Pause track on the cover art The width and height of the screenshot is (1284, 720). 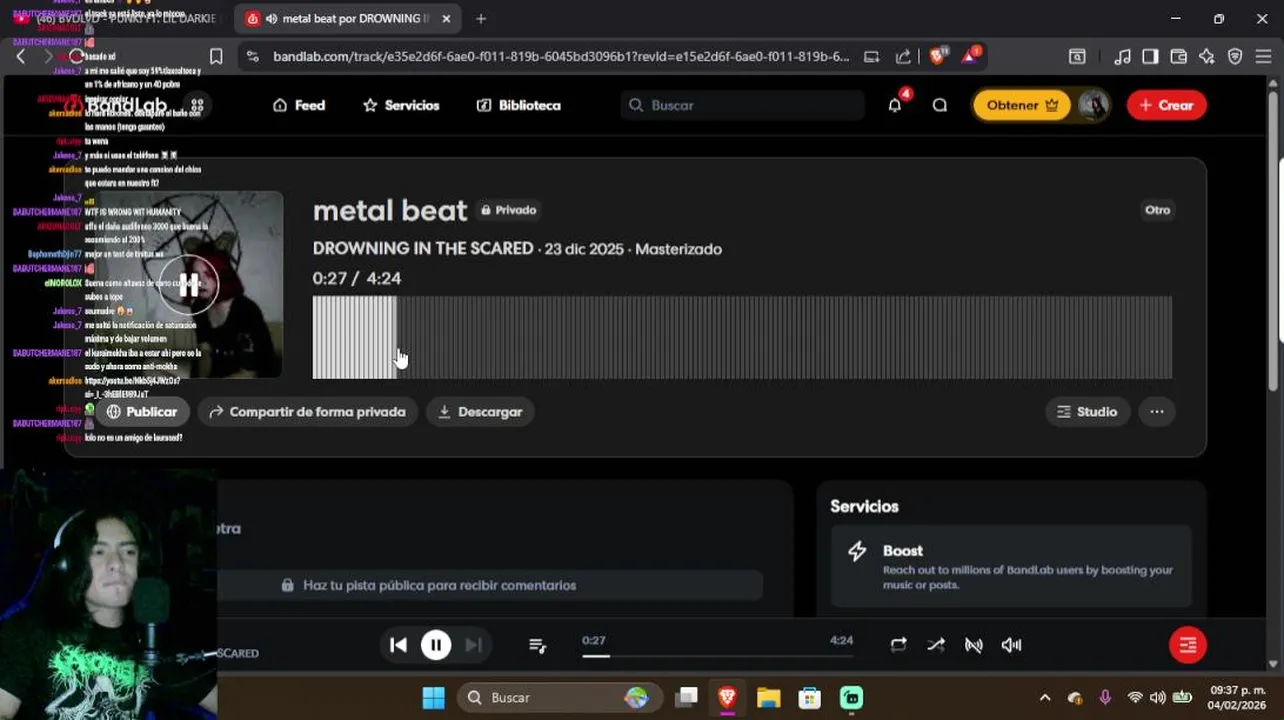tap(188, 285)
